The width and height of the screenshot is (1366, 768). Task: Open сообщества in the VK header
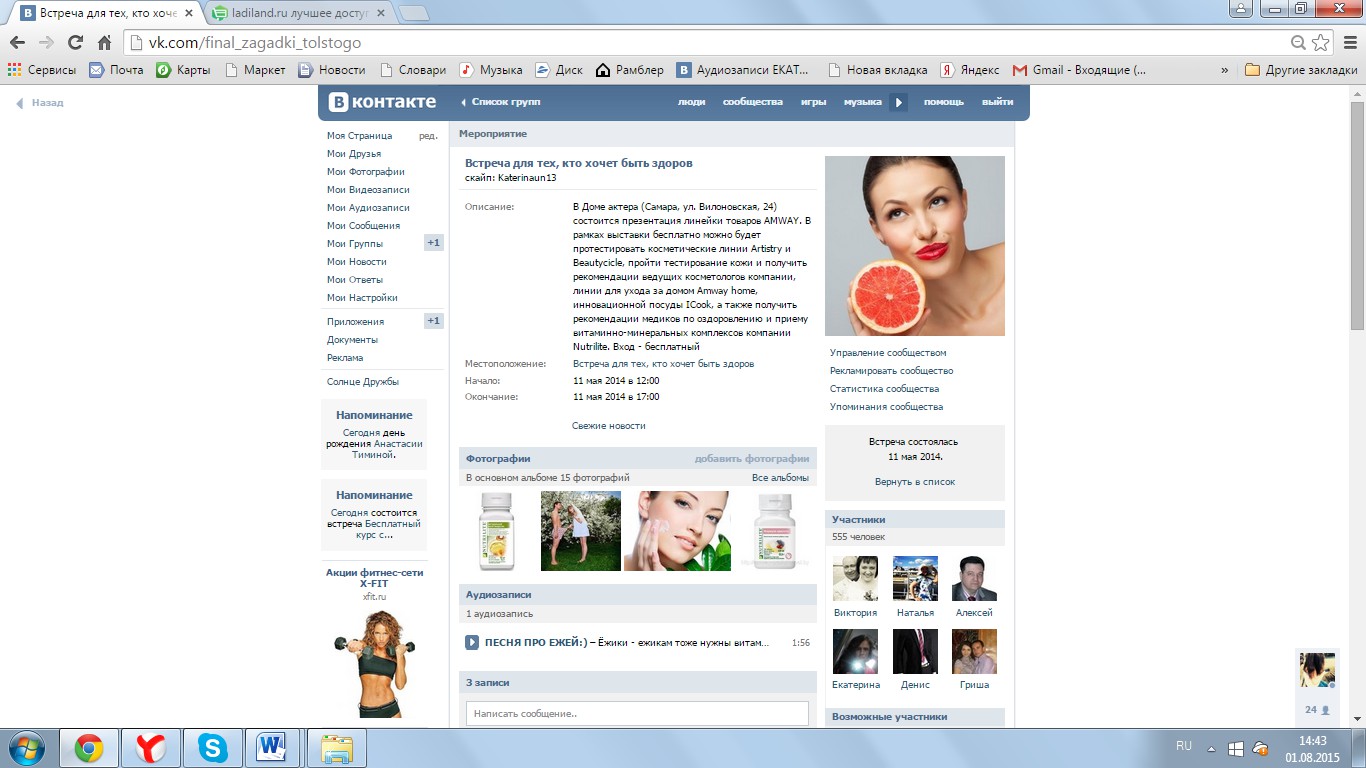pos(752,102)
